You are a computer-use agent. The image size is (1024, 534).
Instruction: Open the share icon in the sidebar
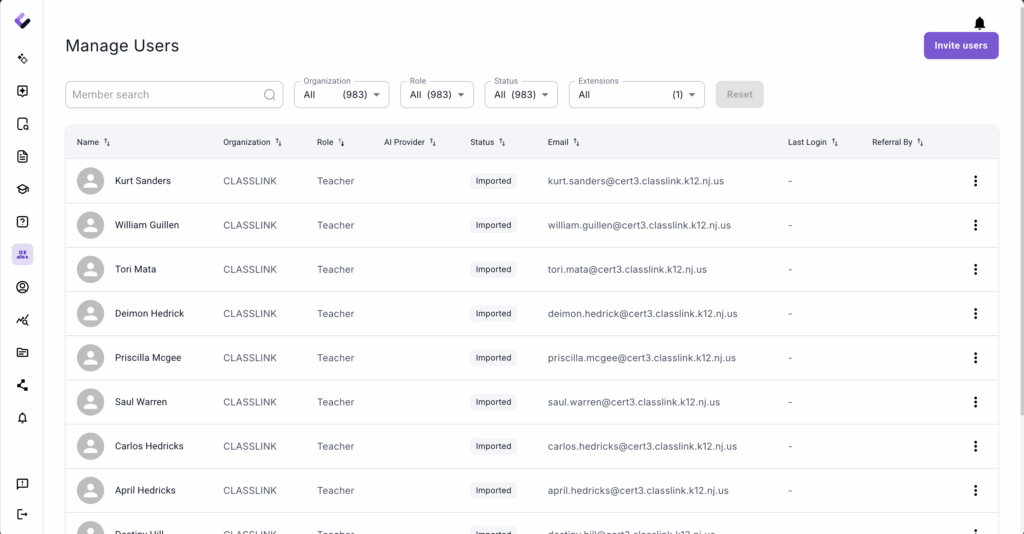pyautogui.click(x=22, y=385)
